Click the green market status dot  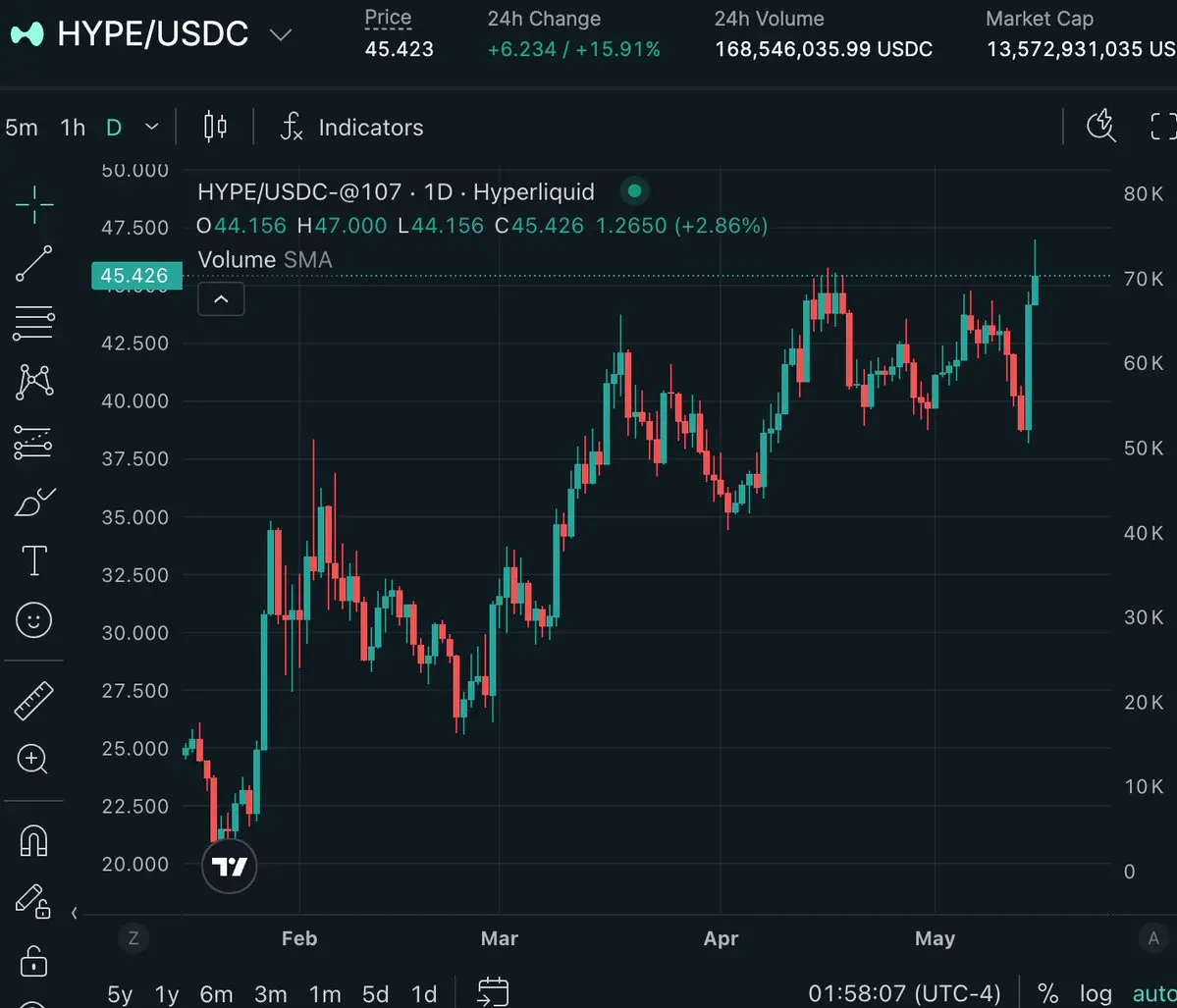634,191
